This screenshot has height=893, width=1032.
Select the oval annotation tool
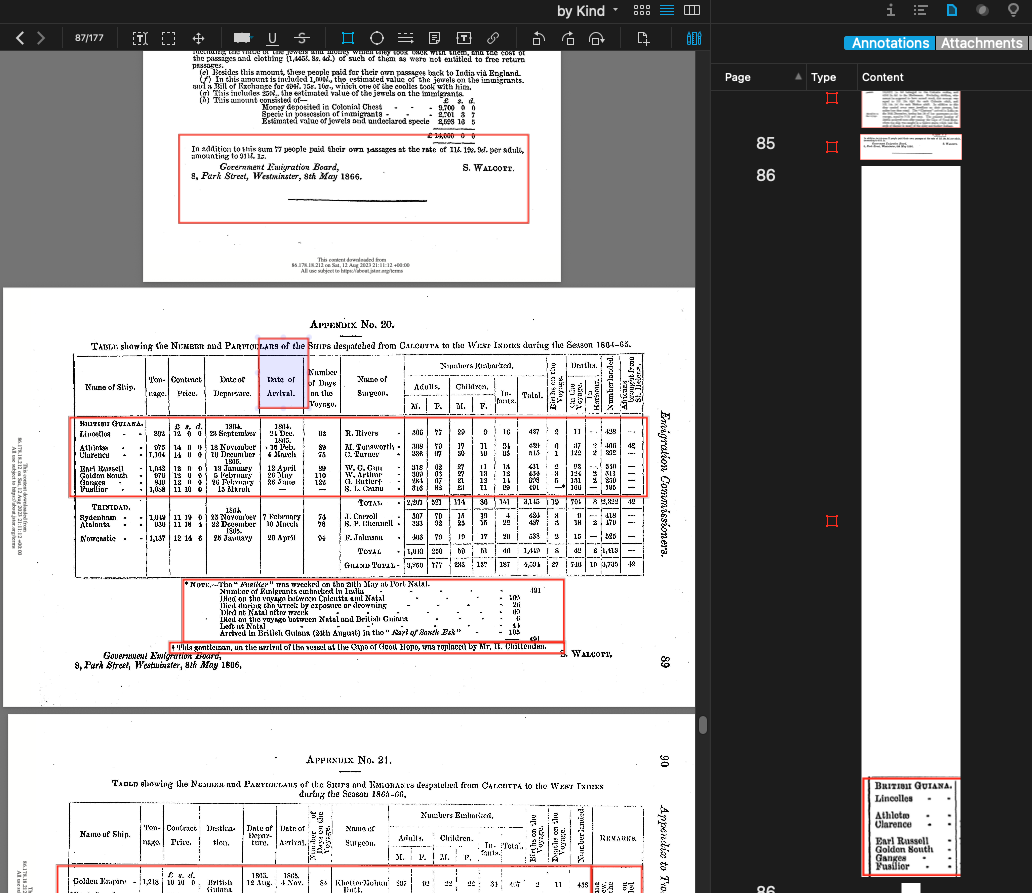coord(377,39)
